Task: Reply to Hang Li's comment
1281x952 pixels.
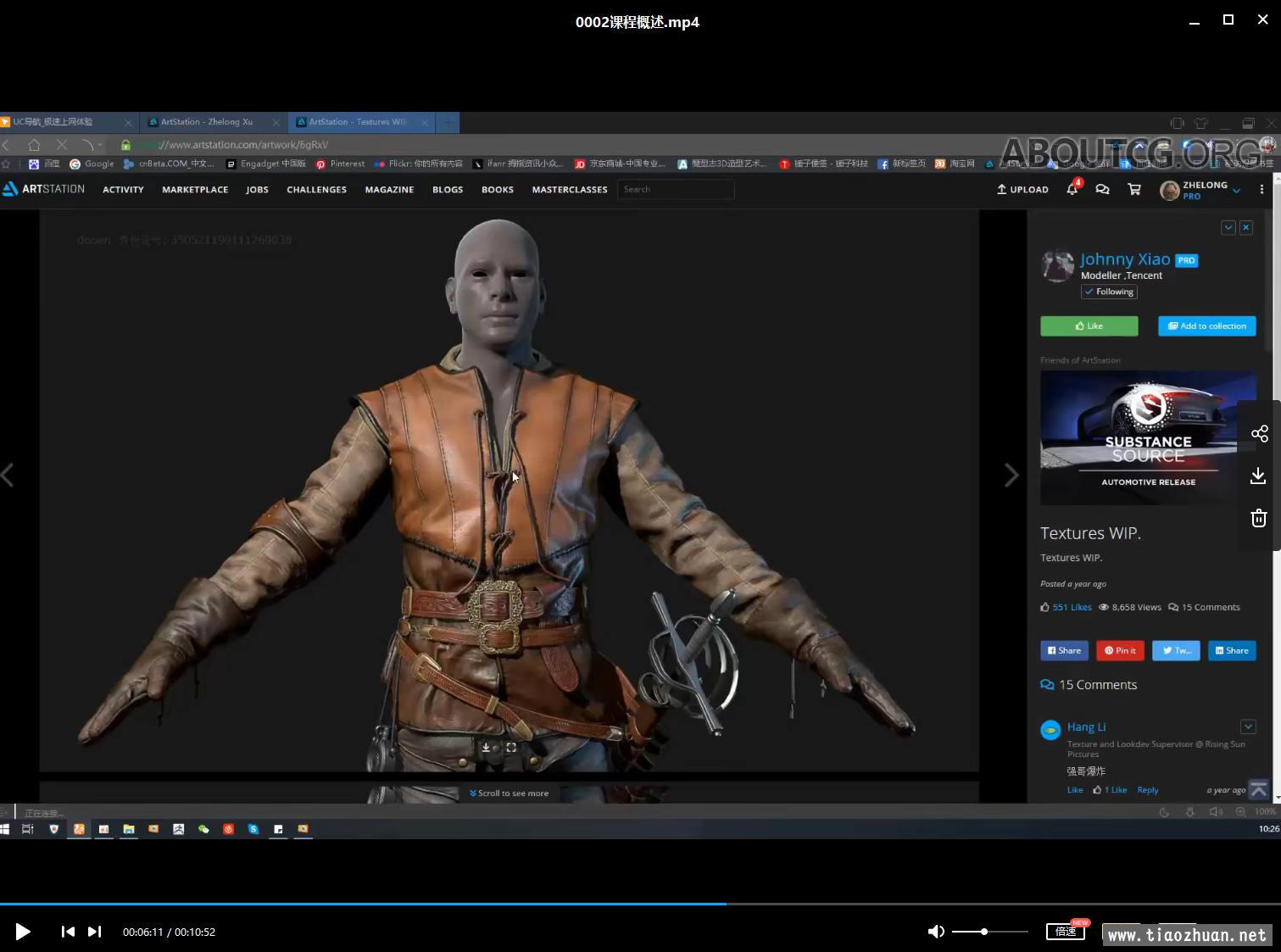Action: tap(1148, 790)
